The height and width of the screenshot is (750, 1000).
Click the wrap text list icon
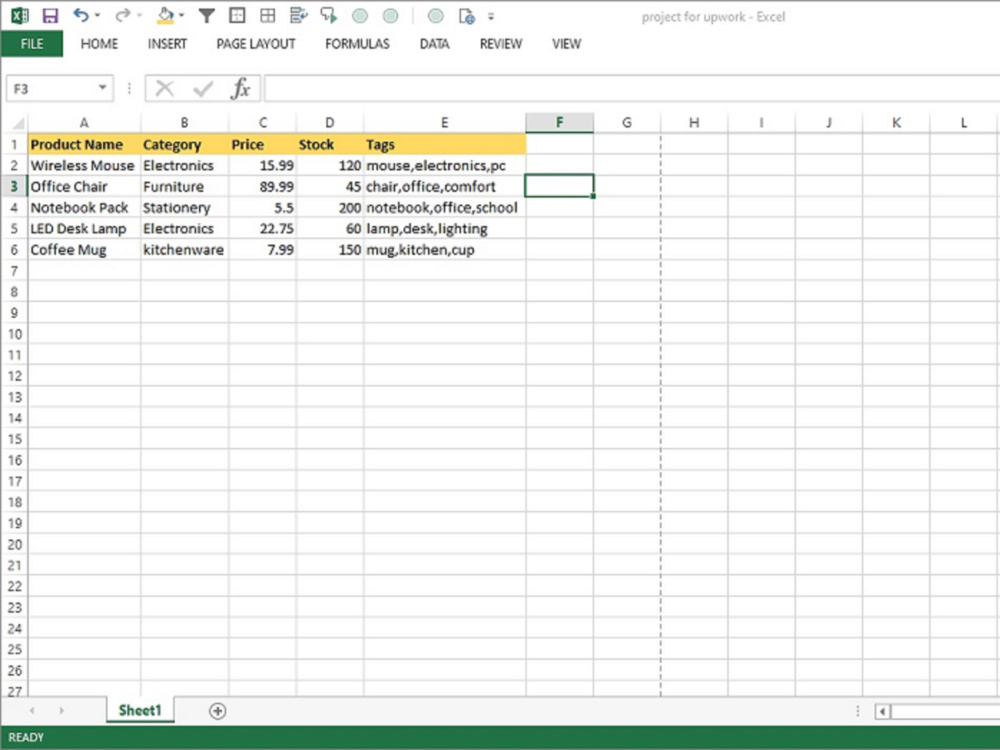(x=298, y=16)
